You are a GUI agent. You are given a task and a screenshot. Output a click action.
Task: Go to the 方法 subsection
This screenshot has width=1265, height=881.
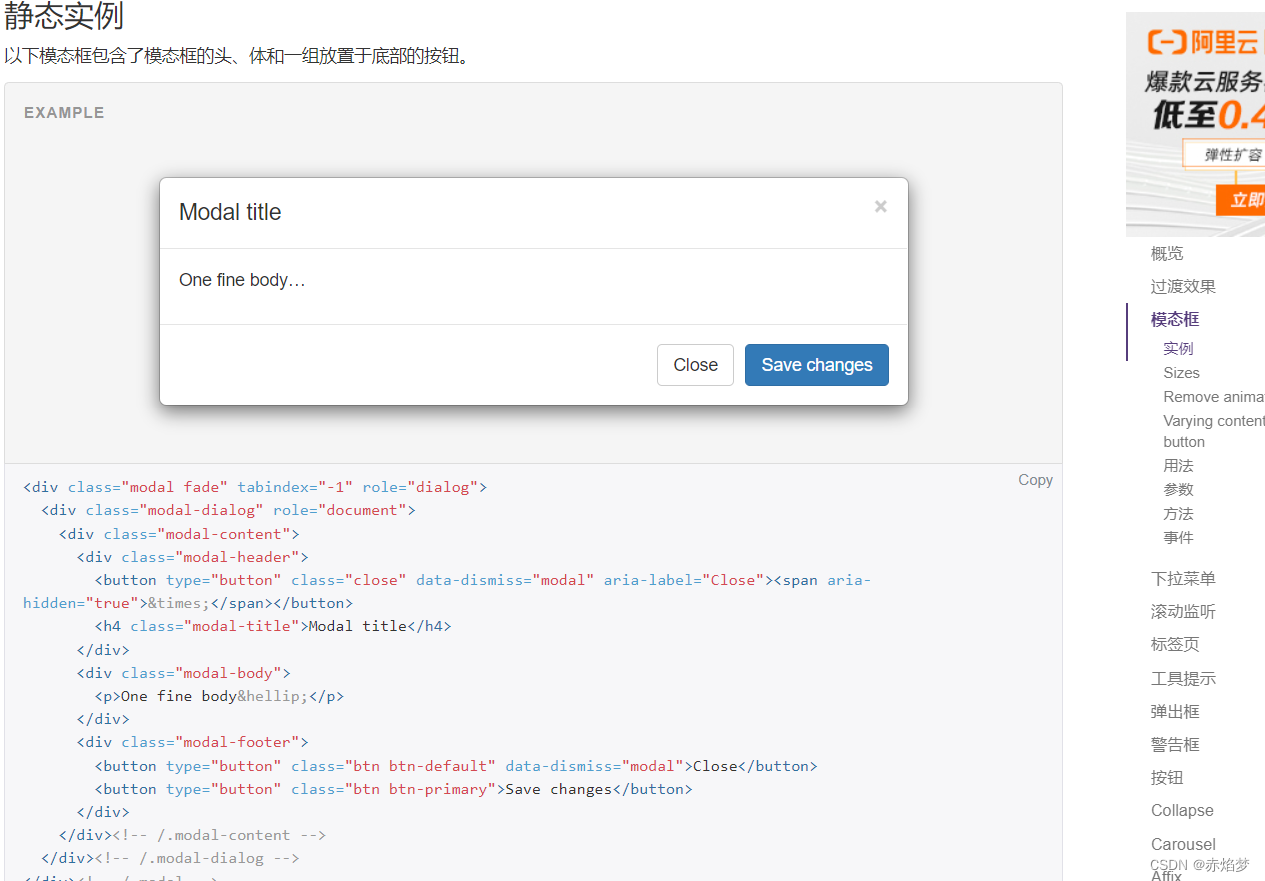[x=1178, y=513]
